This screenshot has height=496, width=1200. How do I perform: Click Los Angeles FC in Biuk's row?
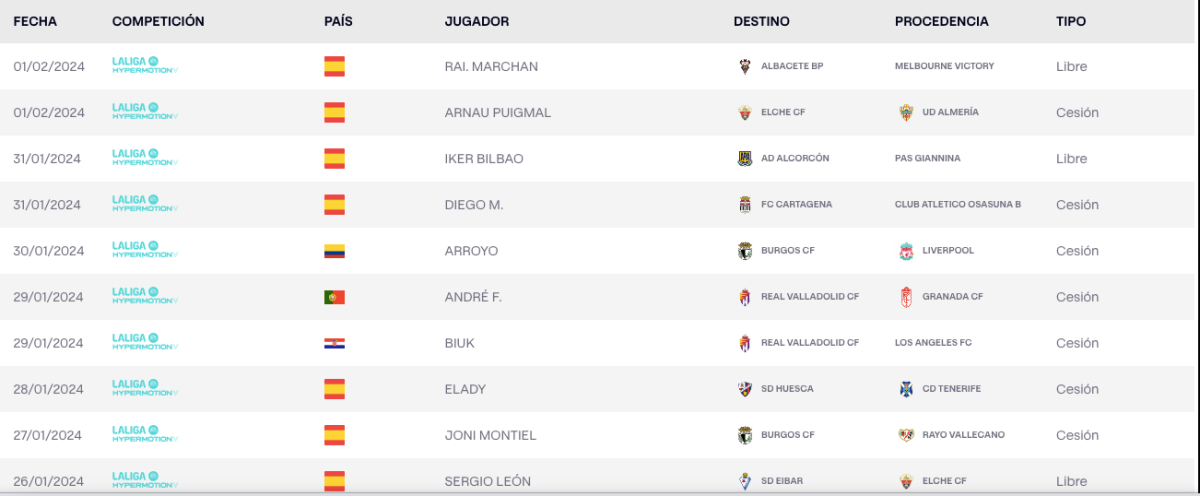[933, 343]
